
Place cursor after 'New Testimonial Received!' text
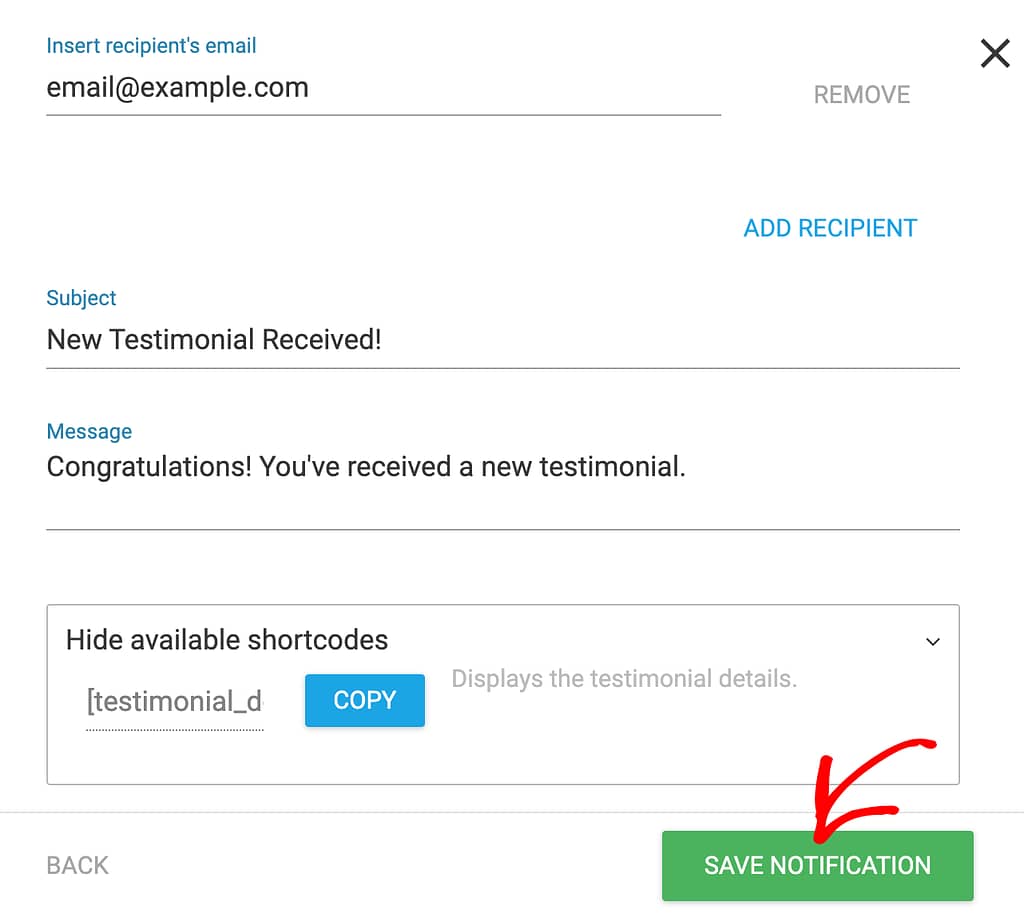384,340
